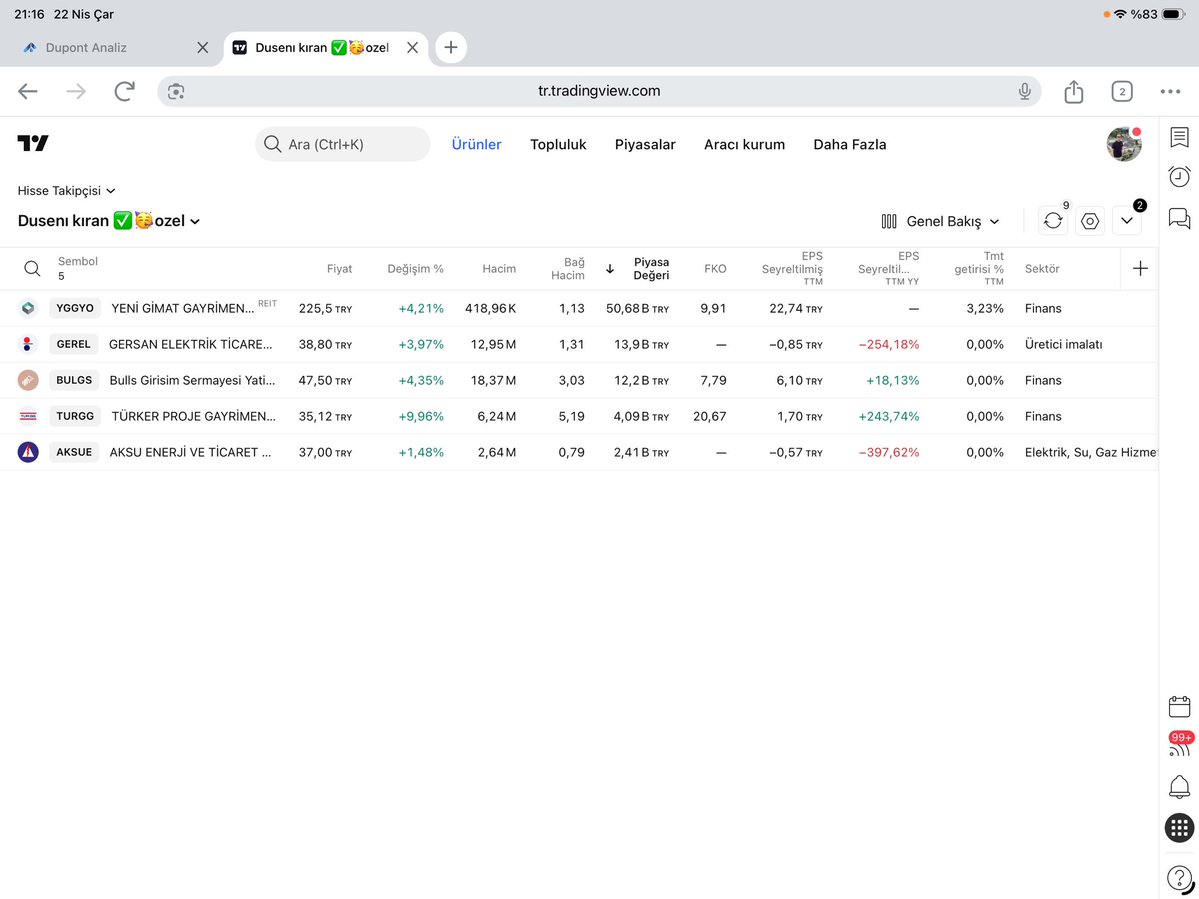Click the Üretici imalatı sector cell
Viewport: 1199px width, 899px height.
[x=1064, y=344]
